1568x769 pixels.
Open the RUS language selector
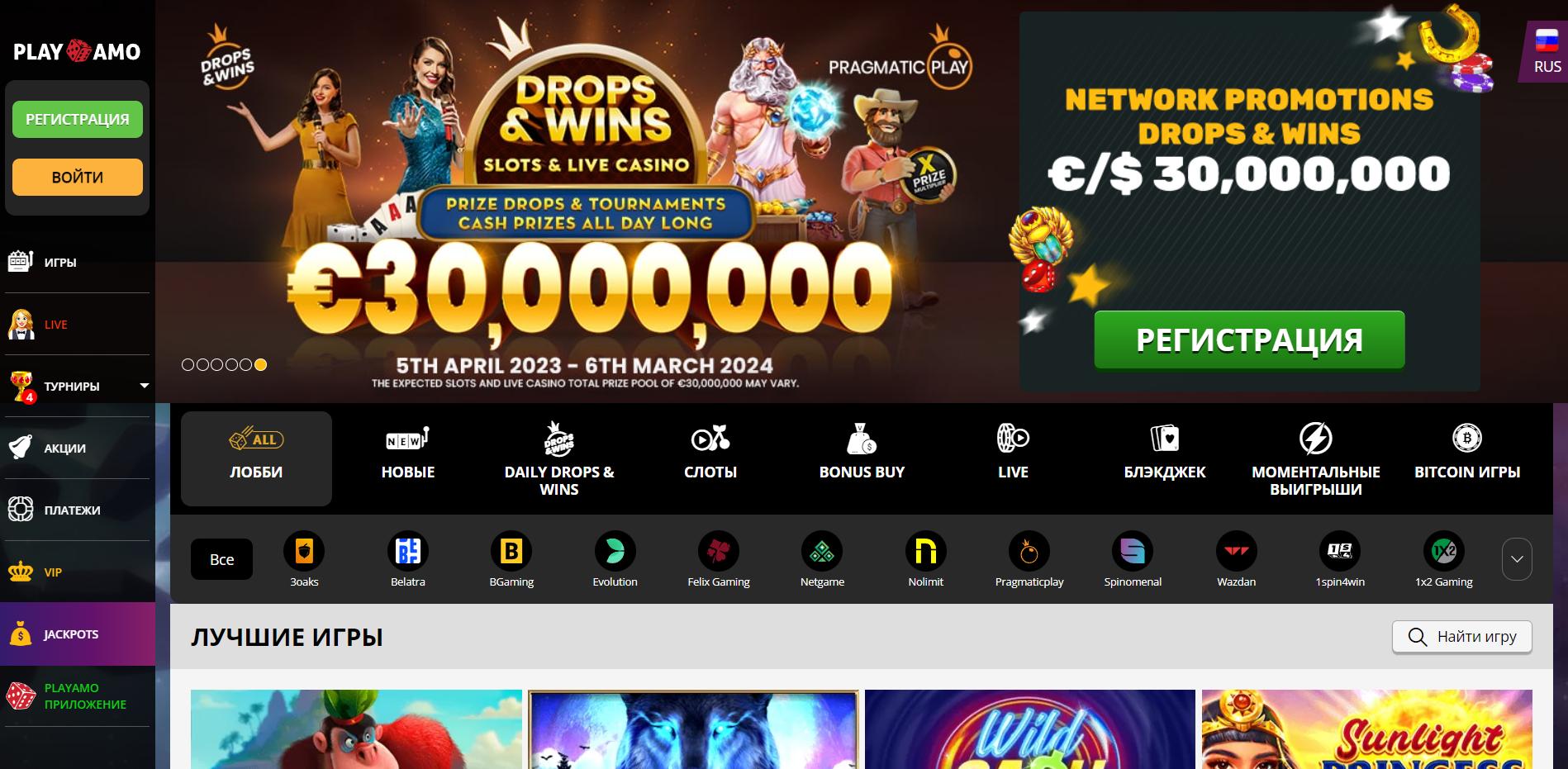(x=1547, y=51)
